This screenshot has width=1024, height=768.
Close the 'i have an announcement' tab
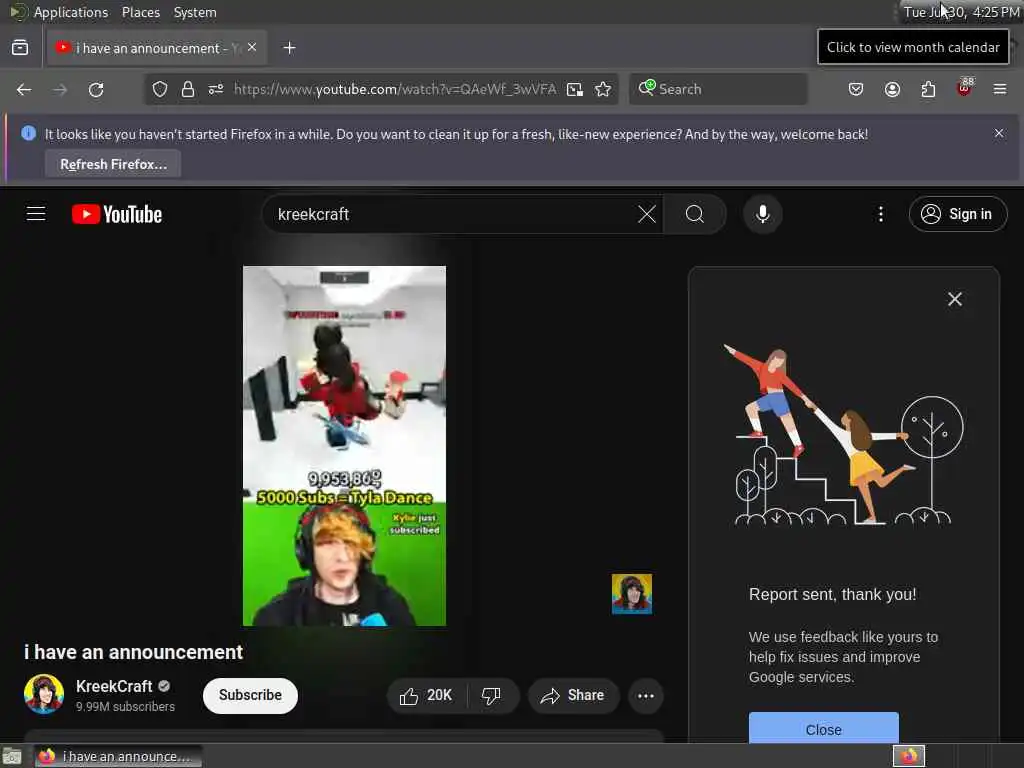coord(252,48)
